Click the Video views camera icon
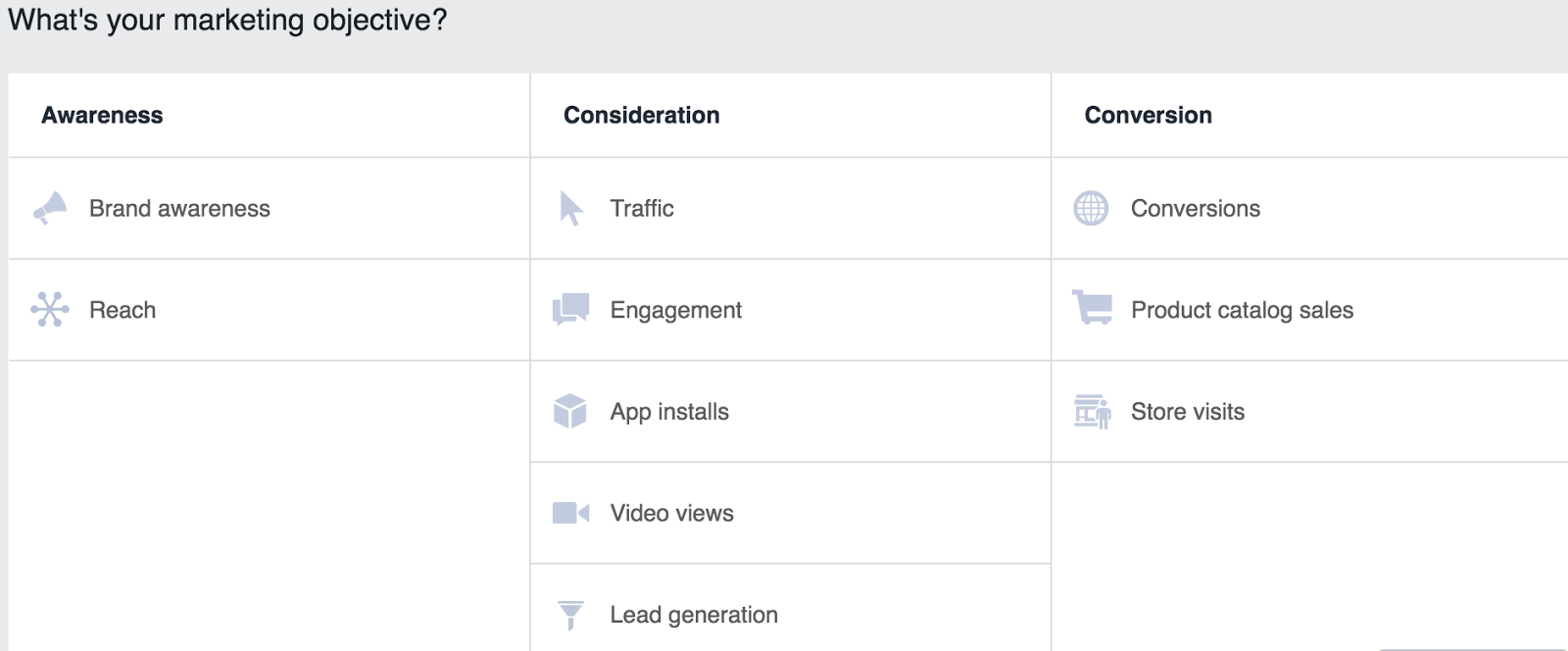Image resolution: width=1568 pixels, height=651 pixels. (x=571, y=513)
